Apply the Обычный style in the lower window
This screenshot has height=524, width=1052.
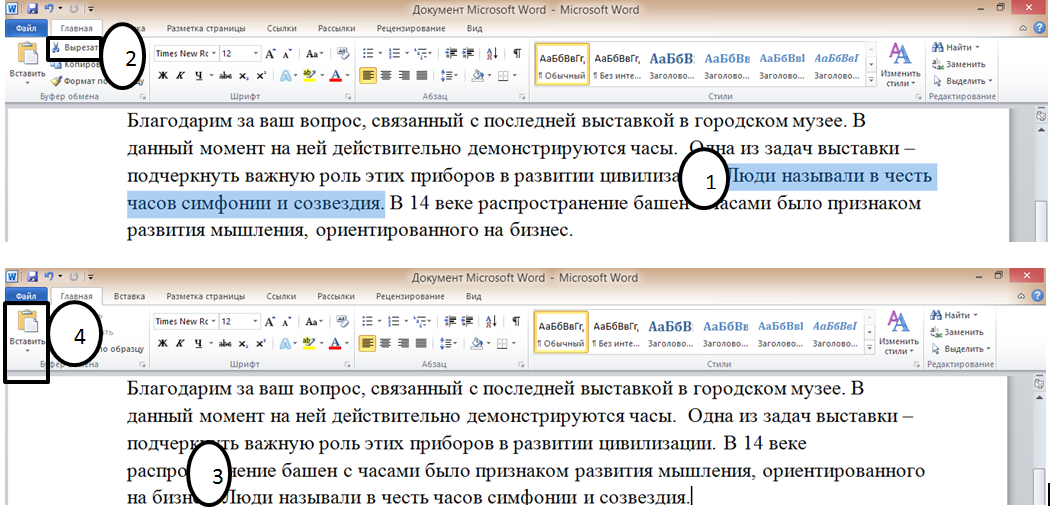562,331
